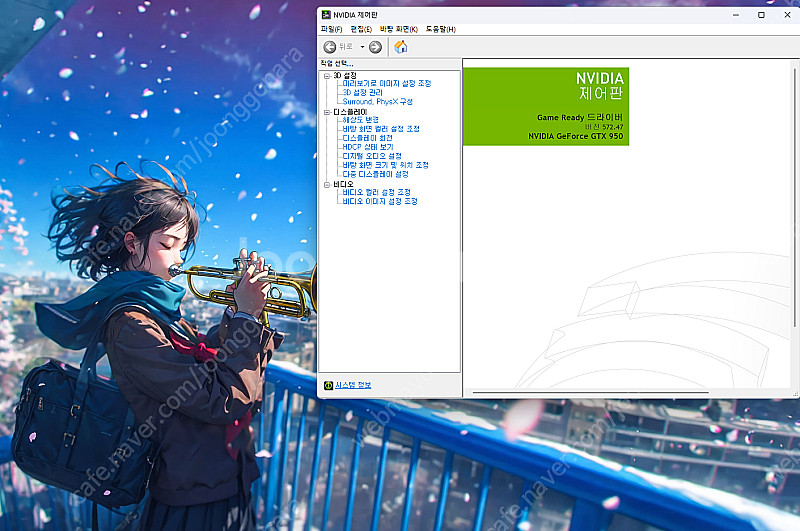Open the 도움말(H) menu
The image size is (800, 531).
pos(440,29)
